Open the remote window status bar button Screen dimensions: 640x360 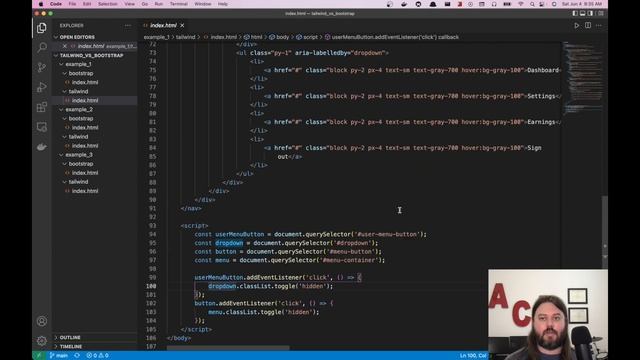(x=39, y=356)
